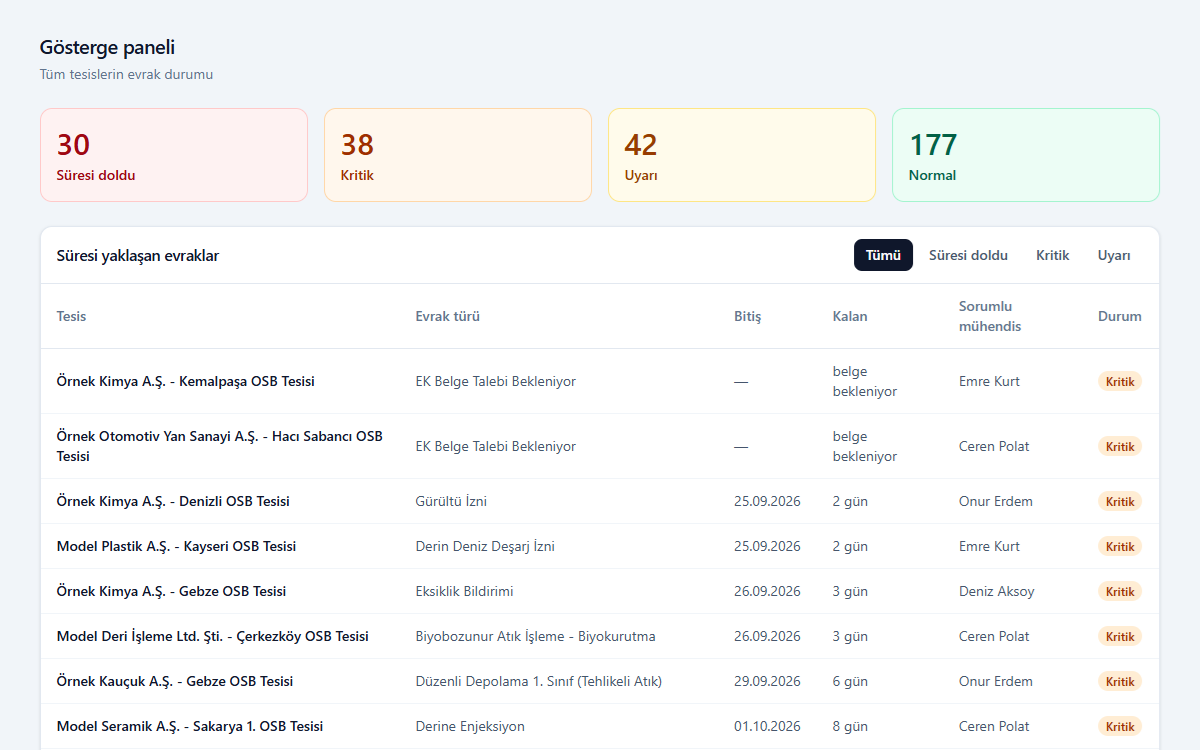Open the 'Örnek Kimya A.Ş. - Kemalpaşa OSB Tesisi' row
The height and width of the screenshot is (750, 1200).
(600, 381)
